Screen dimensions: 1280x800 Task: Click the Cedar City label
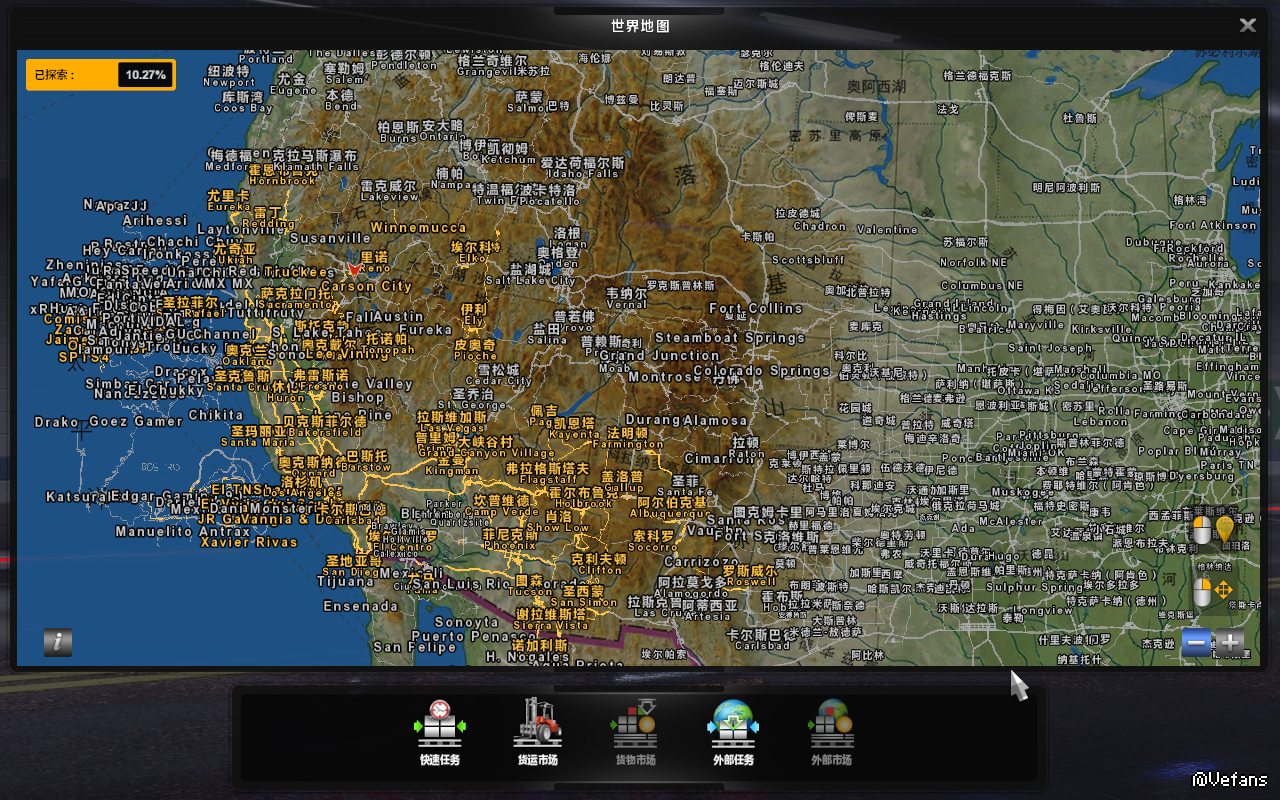[499, 381]
